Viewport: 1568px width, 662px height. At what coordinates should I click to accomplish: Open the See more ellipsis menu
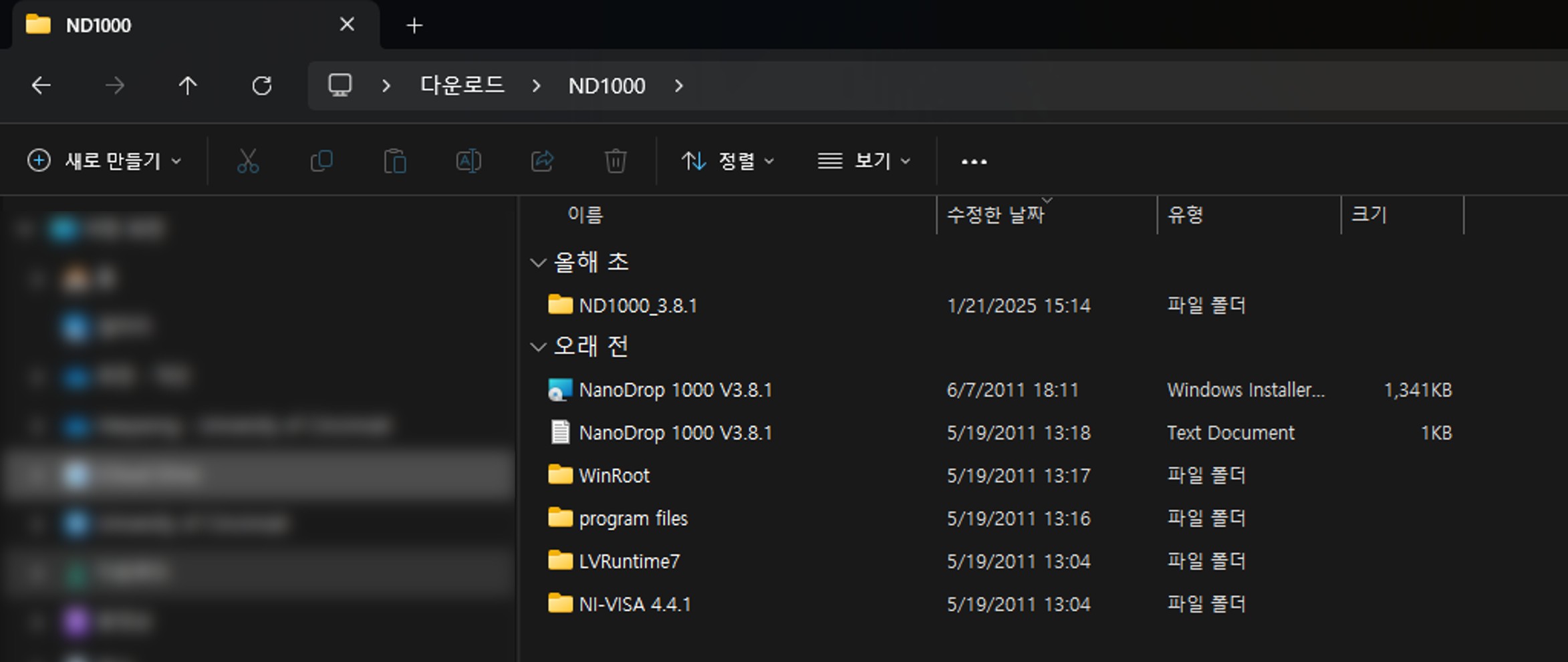click(974, 161)
